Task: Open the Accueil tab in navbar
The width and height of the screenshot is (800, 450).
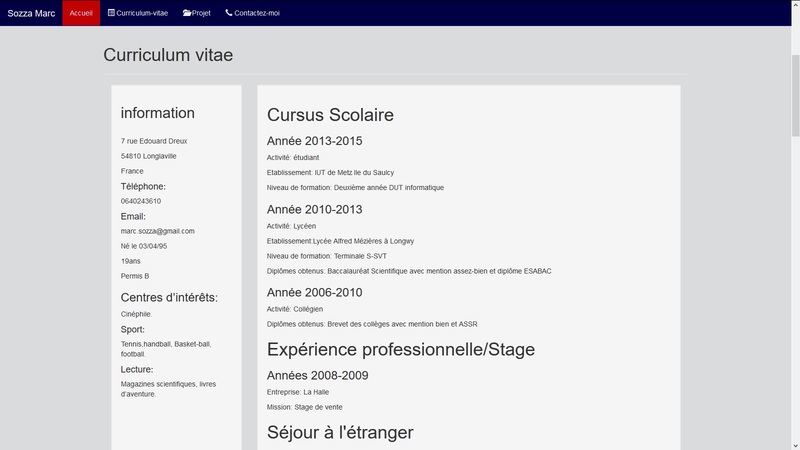Action: 81,13
